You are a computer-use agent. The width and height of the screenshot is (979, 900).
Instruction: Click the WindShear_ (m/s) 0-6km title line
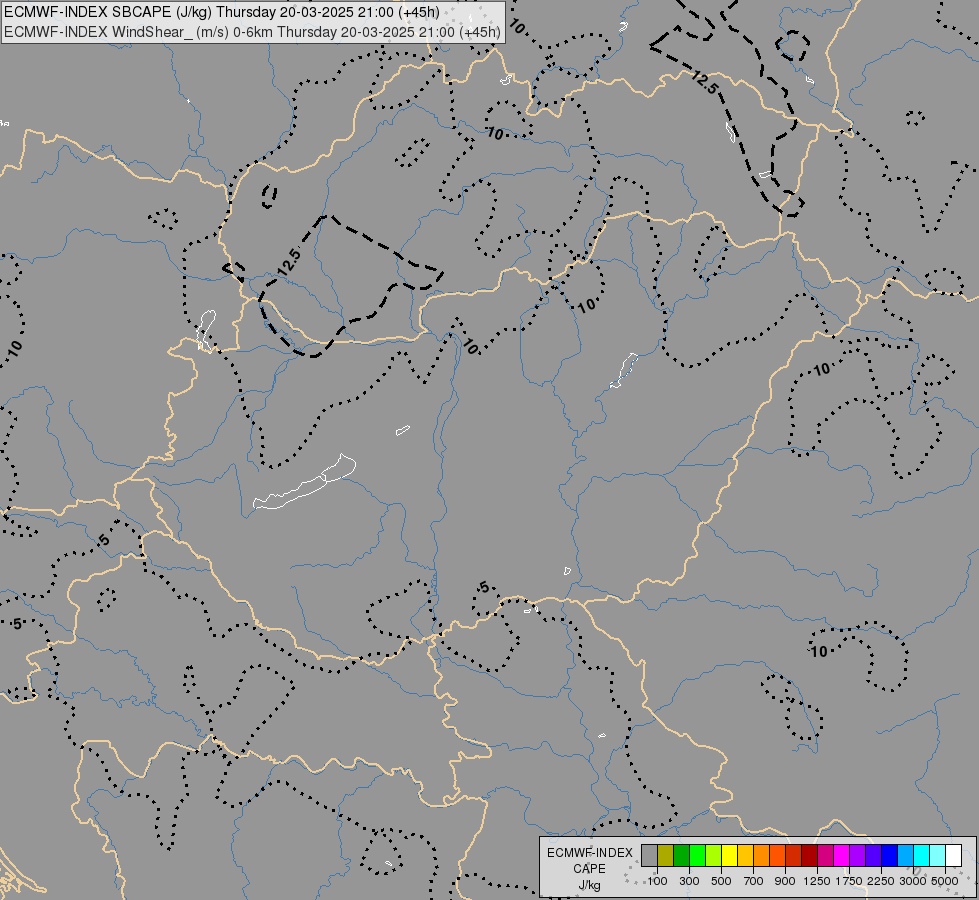coord(252,32)
